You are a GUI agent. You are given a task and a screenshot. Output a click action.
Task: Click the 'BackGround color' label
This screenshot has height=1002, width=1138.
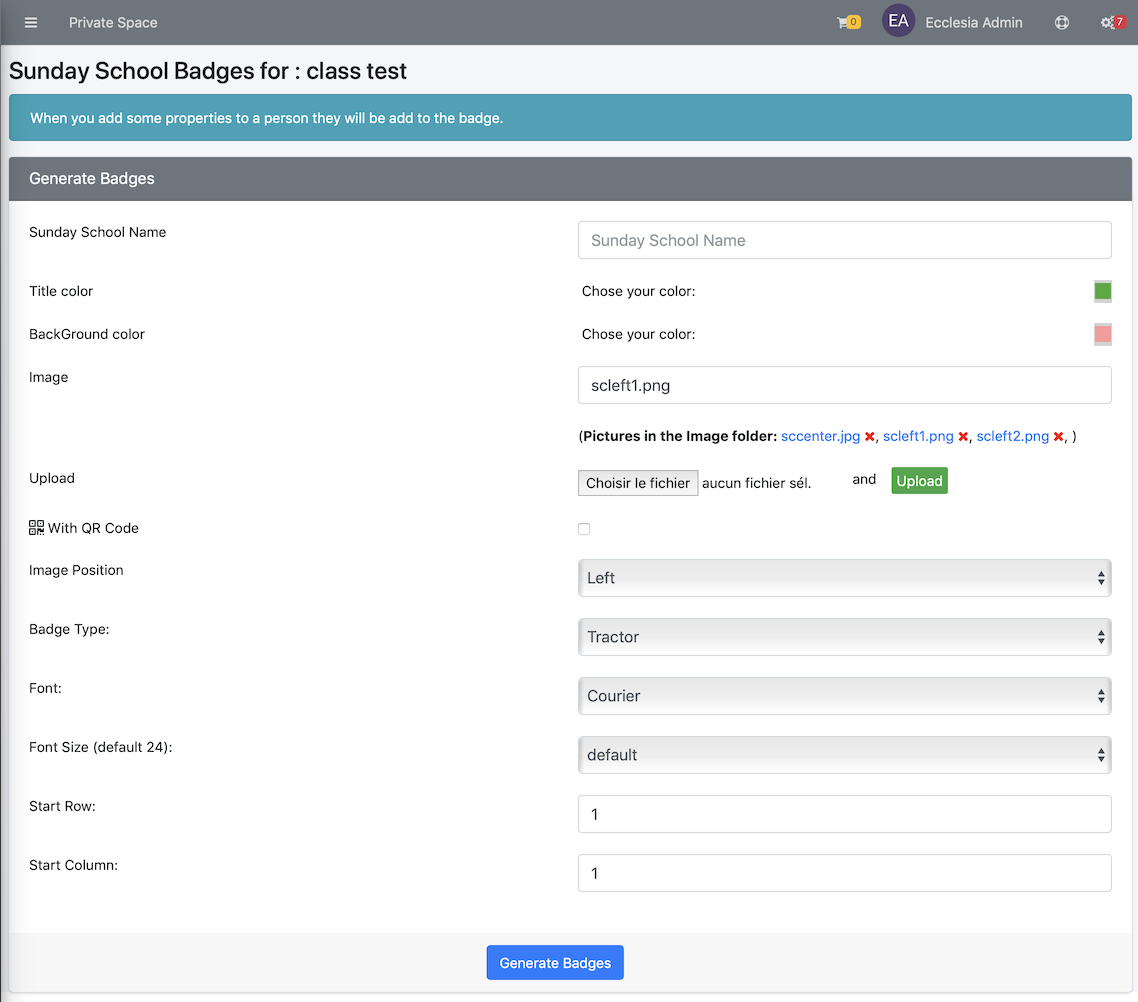pos(87,334)
